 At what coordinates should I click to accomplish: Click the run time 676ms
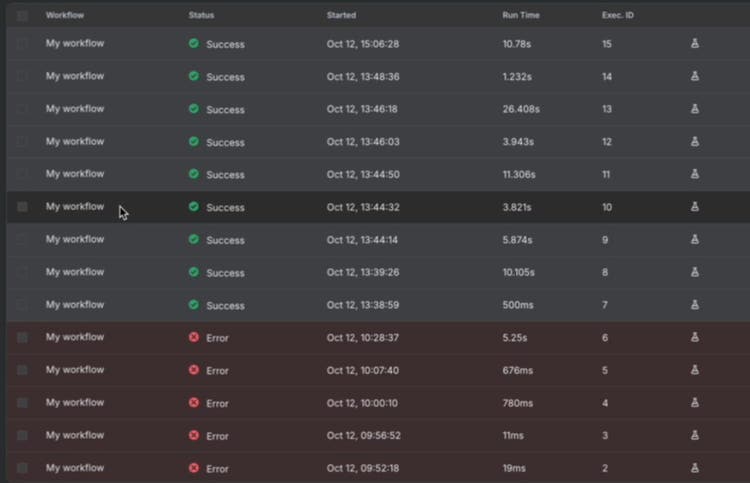tap(518, 371)
